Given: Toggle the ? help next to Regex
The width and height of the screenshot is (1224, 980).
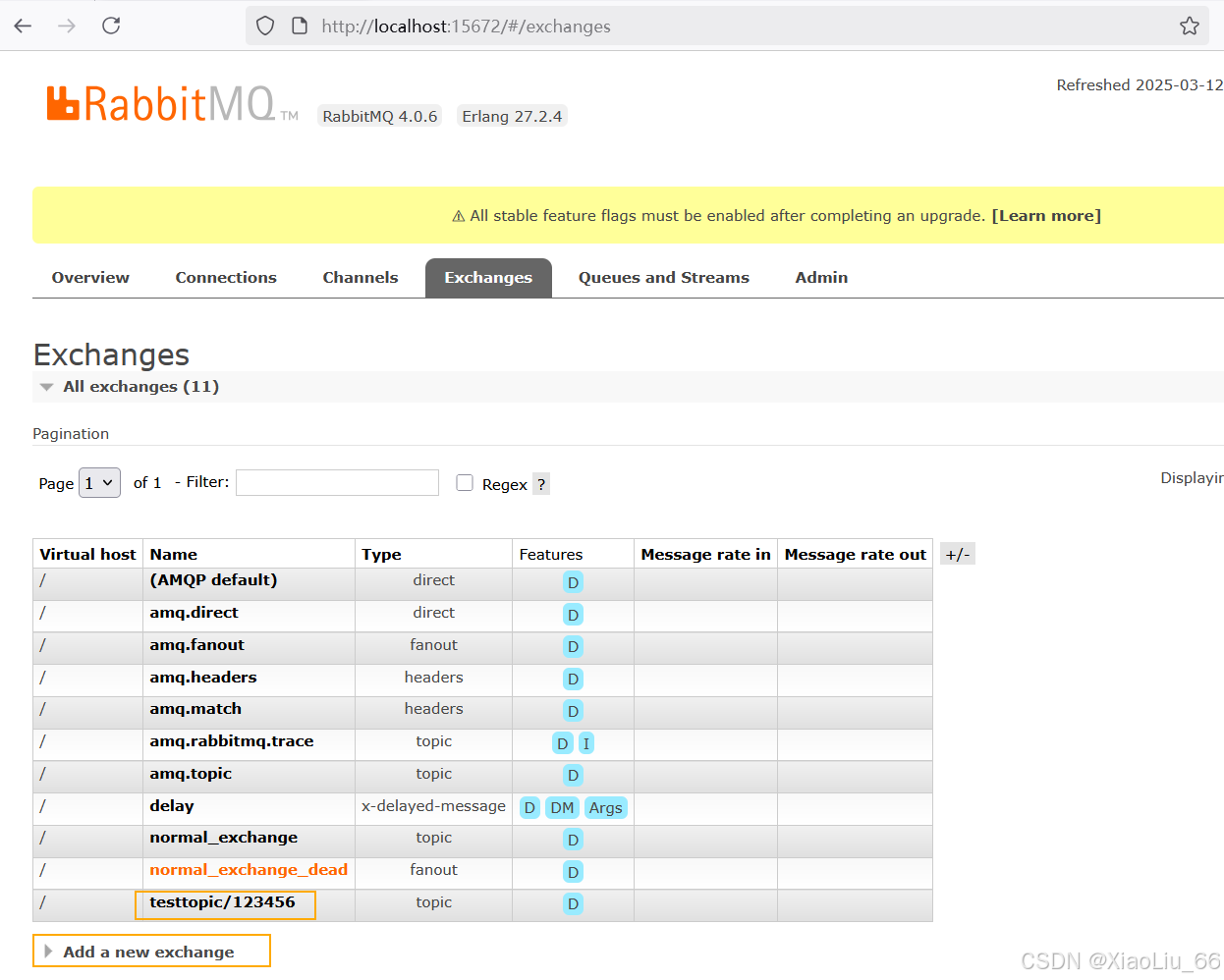Looking at the screenshot, I should (541, 483).
